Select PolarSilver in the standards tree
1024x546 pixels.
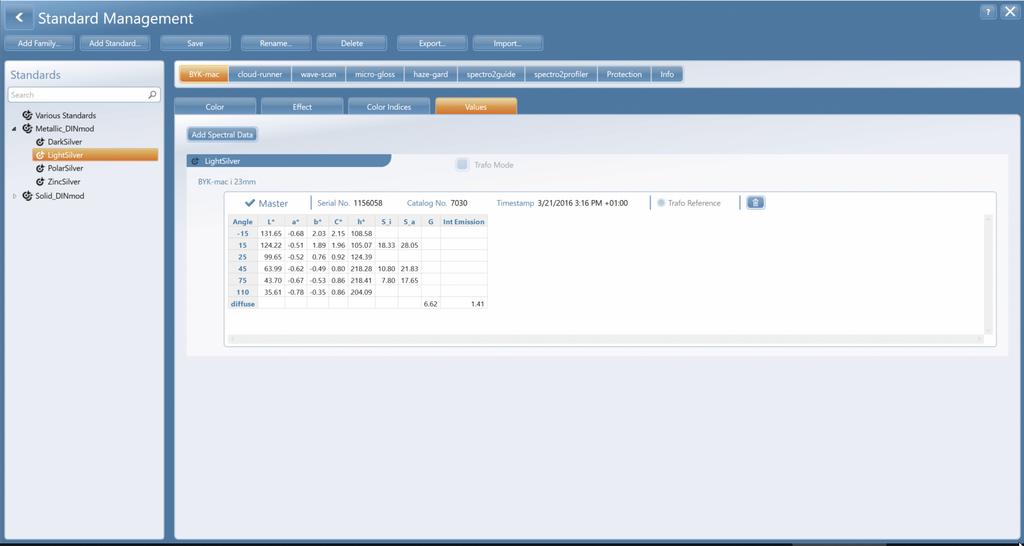65,169
